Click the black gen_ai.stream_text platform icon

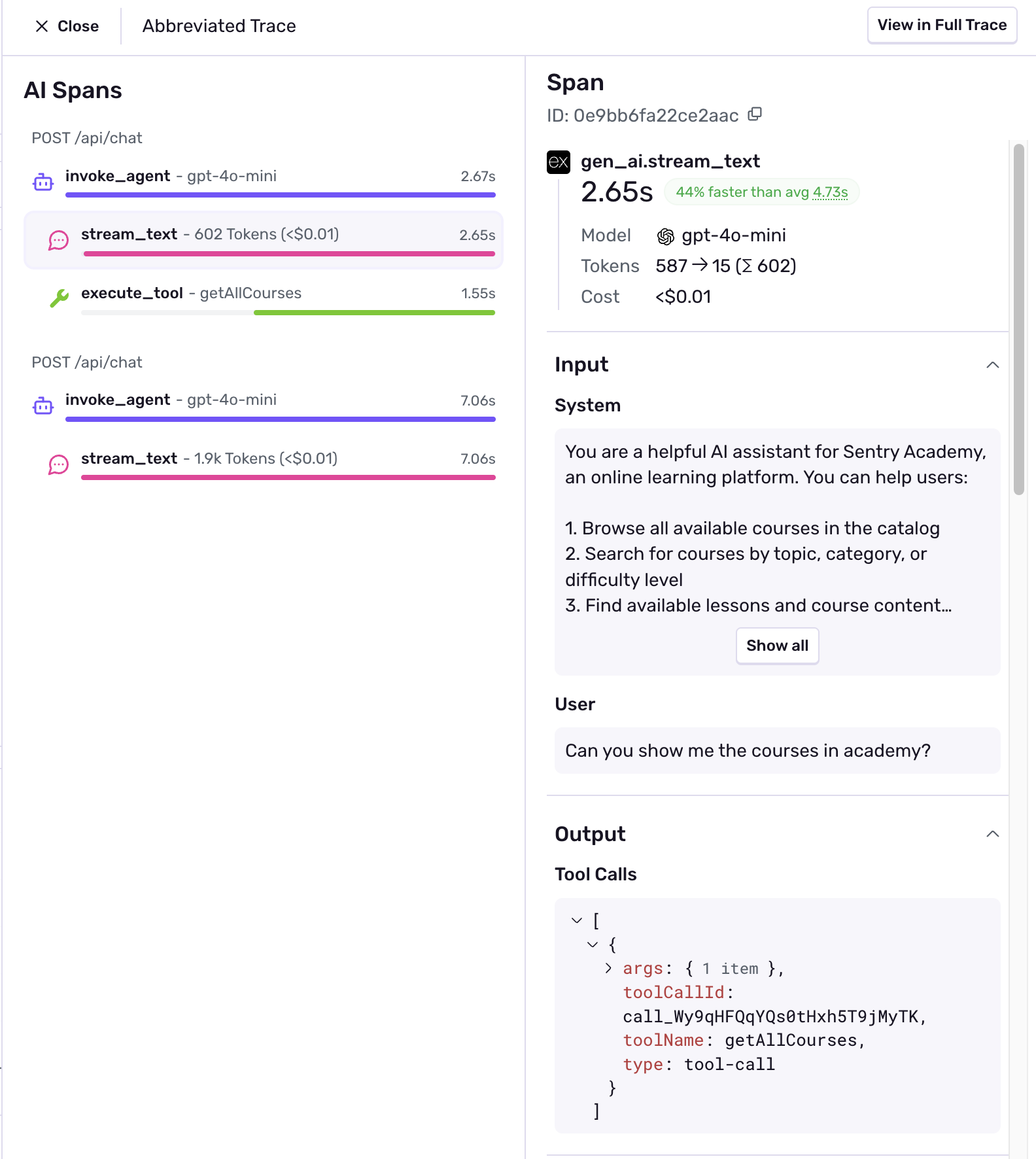(559, 162)
